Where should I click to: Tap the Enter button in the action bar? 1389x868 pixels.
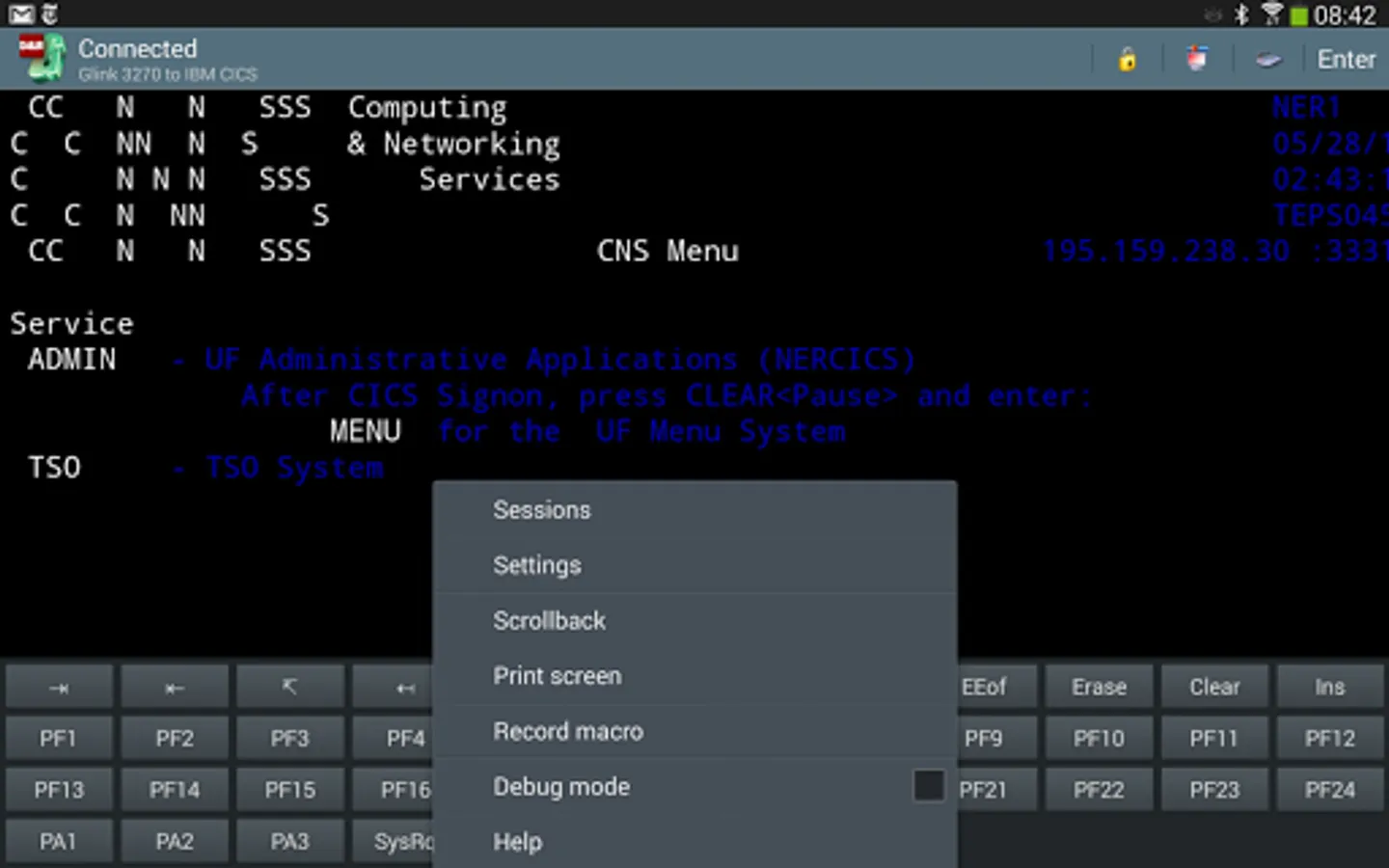click(1347, 60)
